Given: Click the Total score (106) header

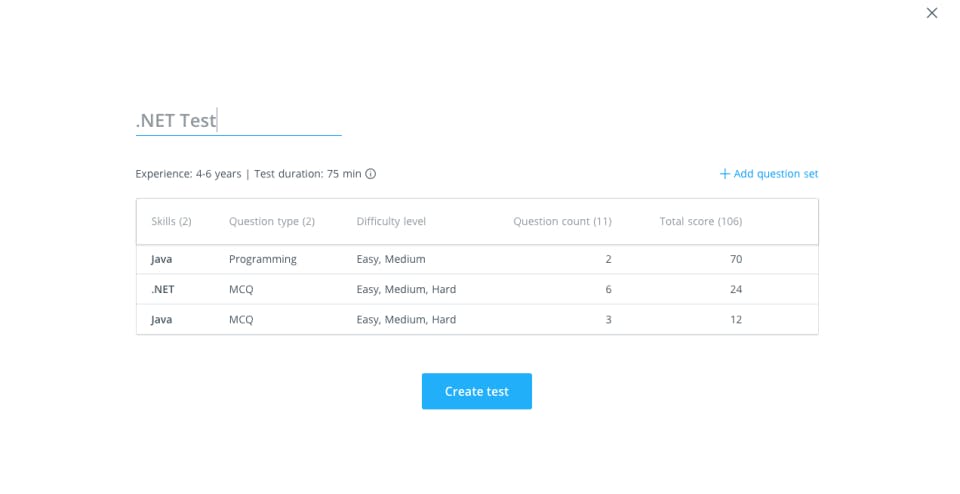Looking at the screenshot, I should click(x=700, y=221).
